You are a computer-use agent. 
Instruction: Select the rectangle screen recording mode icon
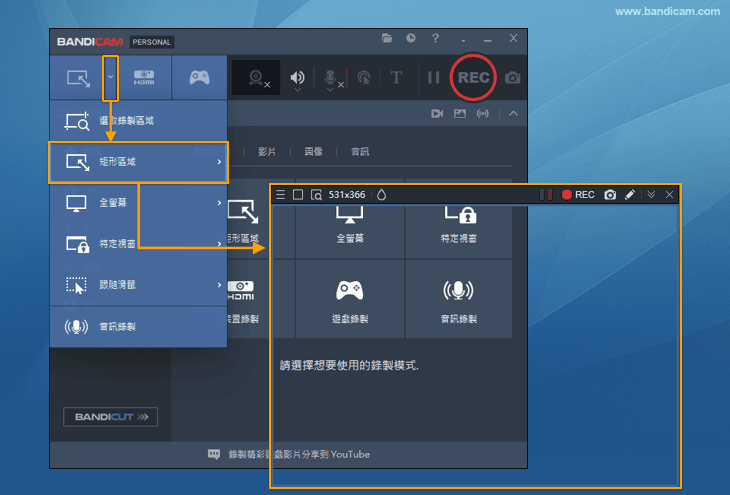[x=78, y=78]
